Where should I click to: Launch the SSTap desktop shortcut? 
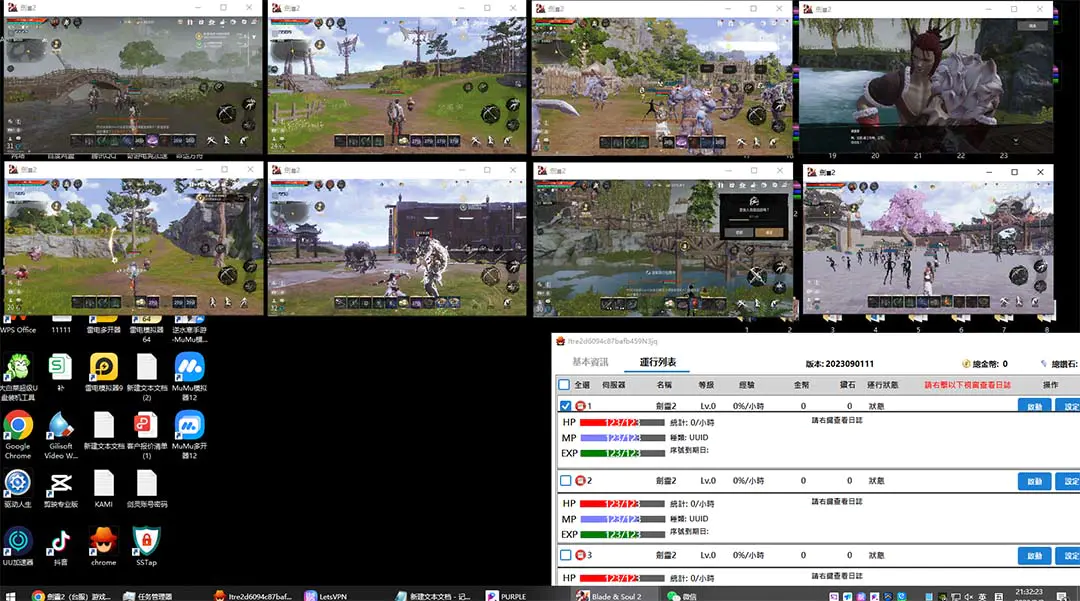click(x=146, y=542)
